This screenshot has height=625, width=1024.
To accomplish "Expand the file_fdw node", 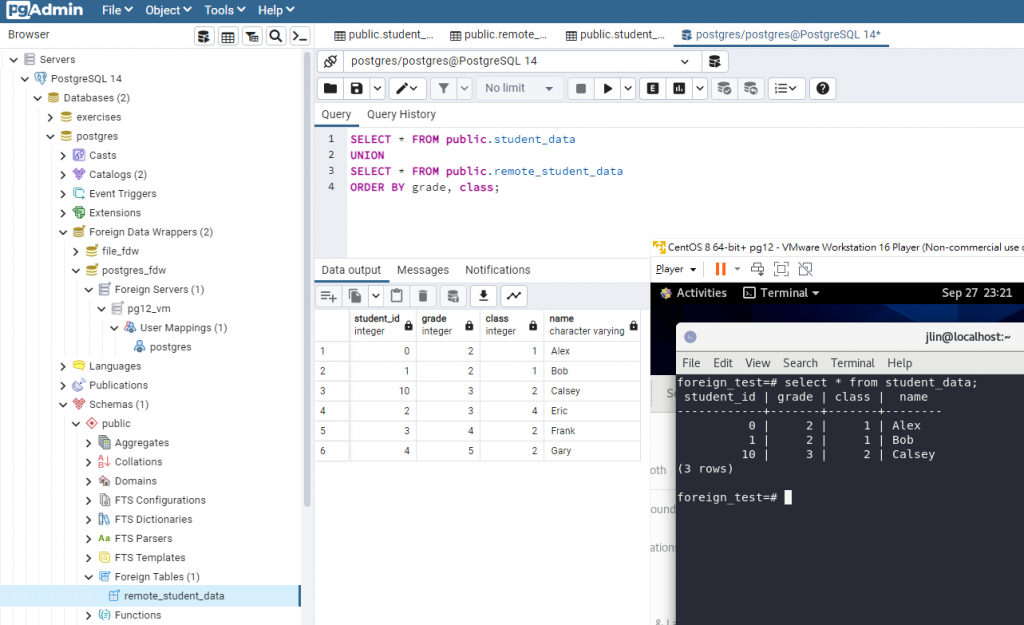I will (x=76, y=251).
